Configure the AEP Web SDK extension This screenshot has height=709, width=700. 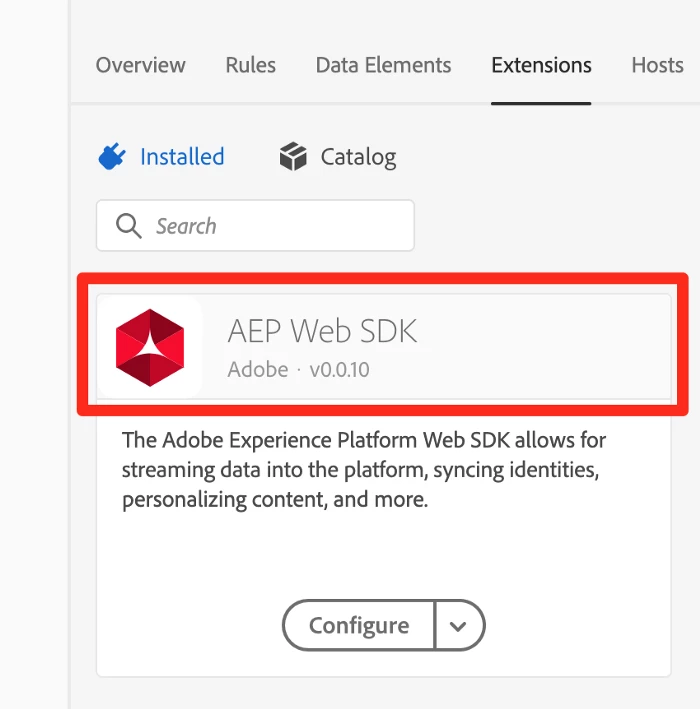[x=359, y=625]
